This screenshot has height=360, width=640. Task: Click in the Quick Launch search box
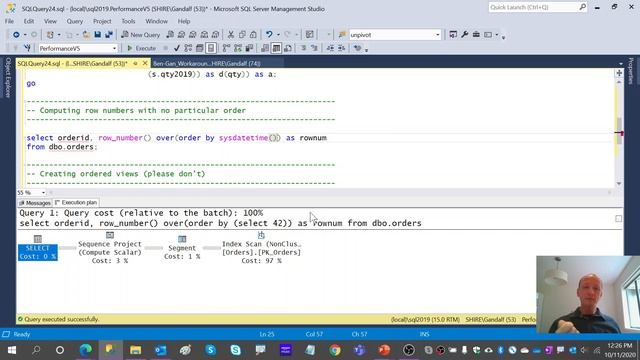pyautogui.click(x=538, y=7)
